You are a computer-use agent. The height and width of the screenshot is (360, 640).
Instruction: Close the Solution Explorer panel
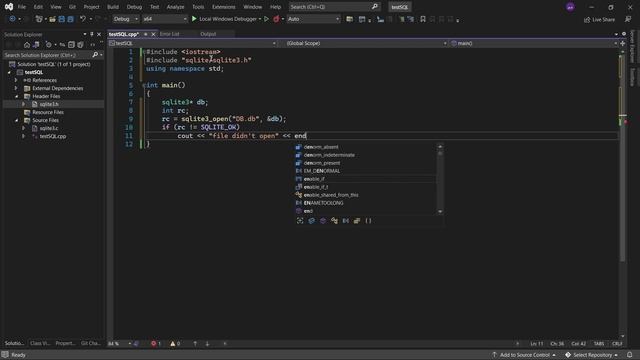(99, 34)
